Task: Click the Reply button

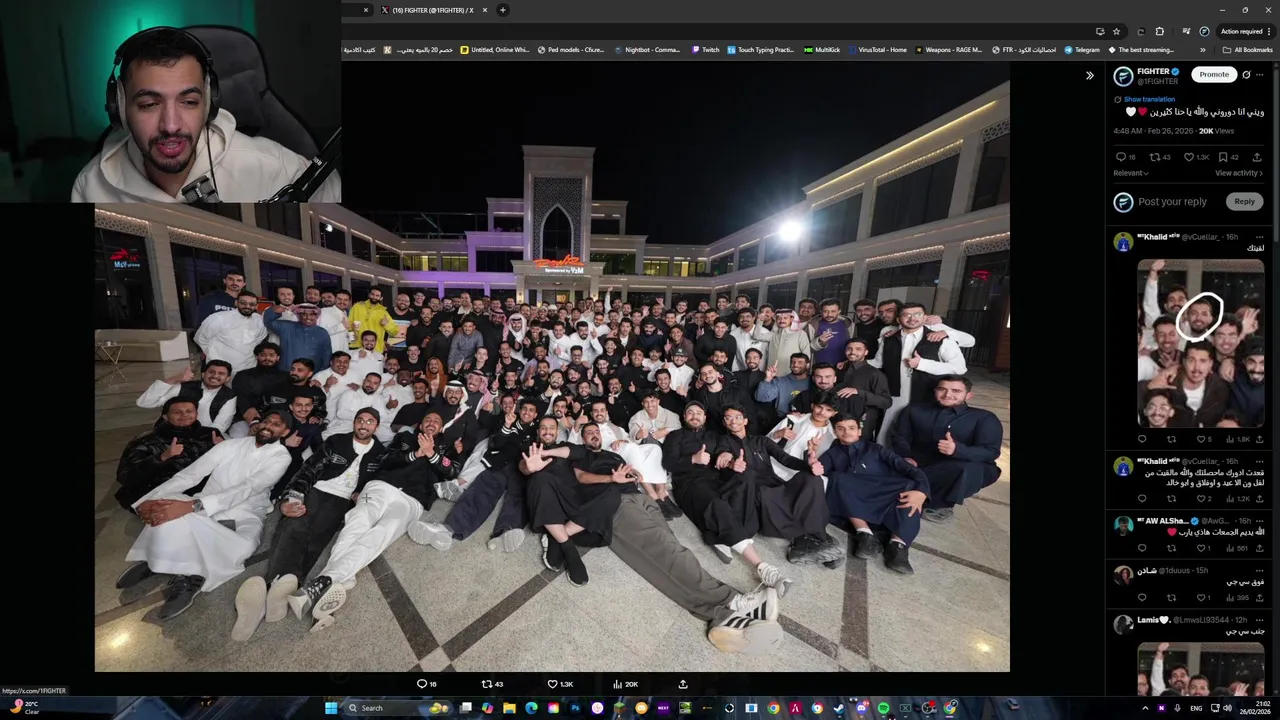Action: [x=1244, y=202]
